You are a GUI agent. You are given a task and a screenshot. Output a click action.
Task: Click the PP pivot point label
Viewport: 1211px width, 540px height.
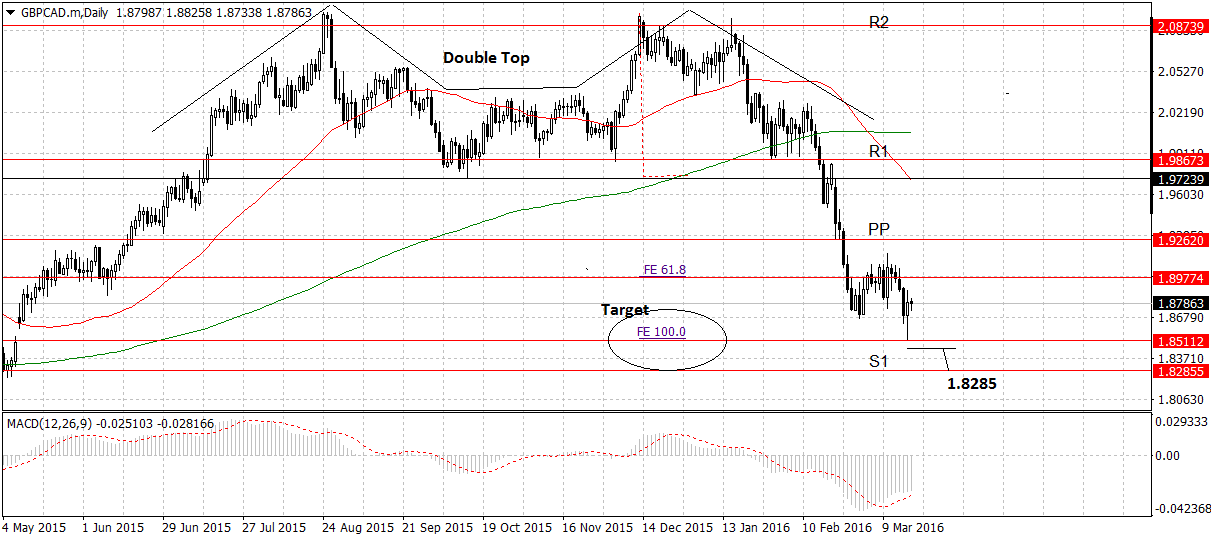pyautogui.click(x=879, y=230)
